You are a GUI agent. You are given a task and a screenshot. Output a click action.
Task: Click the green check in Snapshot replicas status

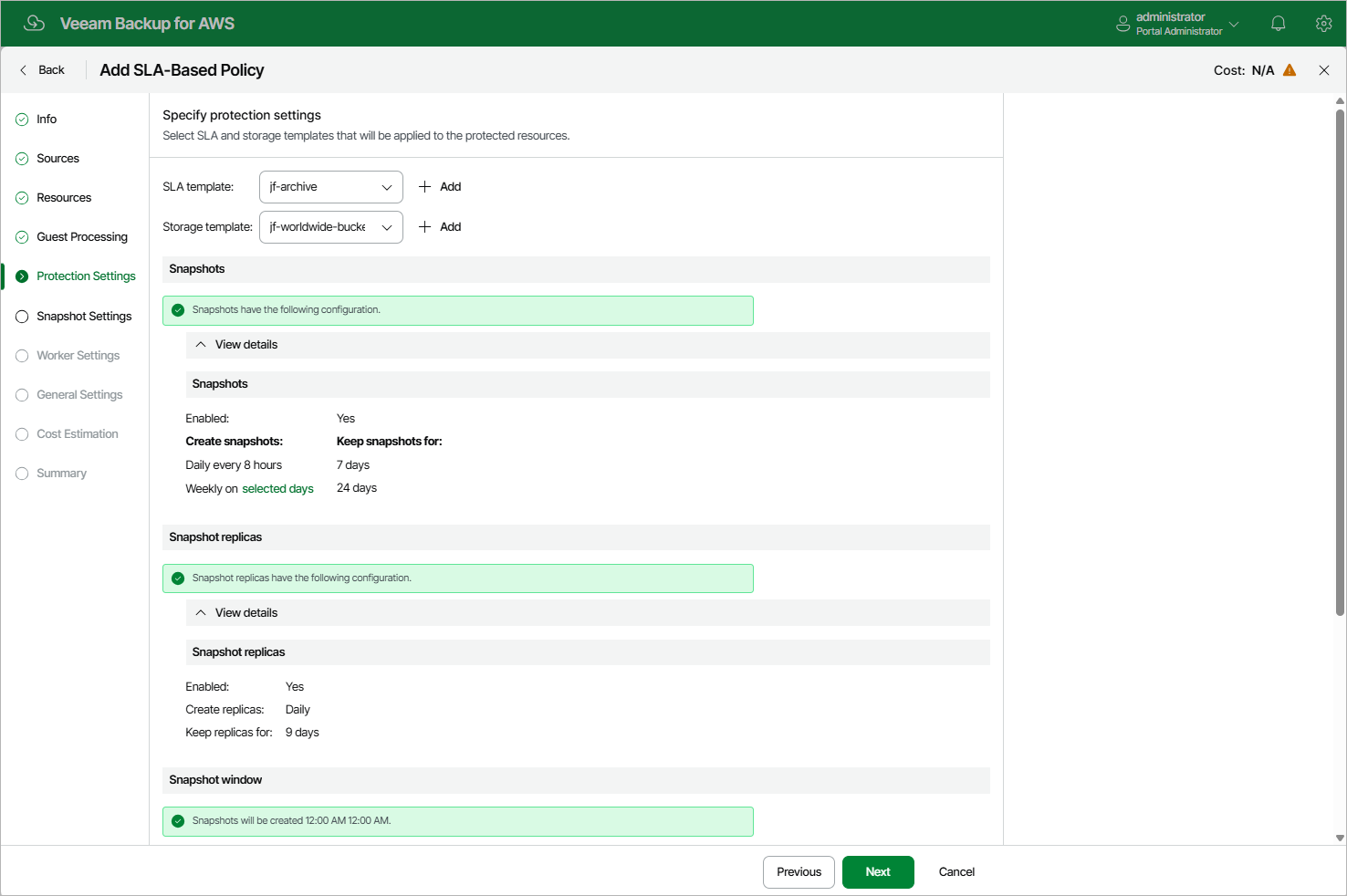178,578
